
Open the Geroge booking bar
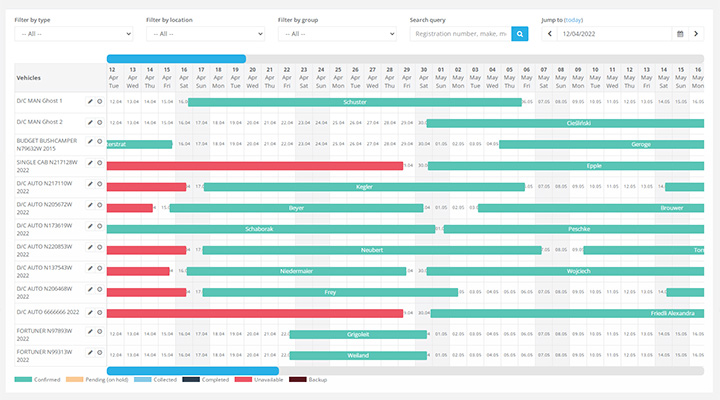pos(602,144)
